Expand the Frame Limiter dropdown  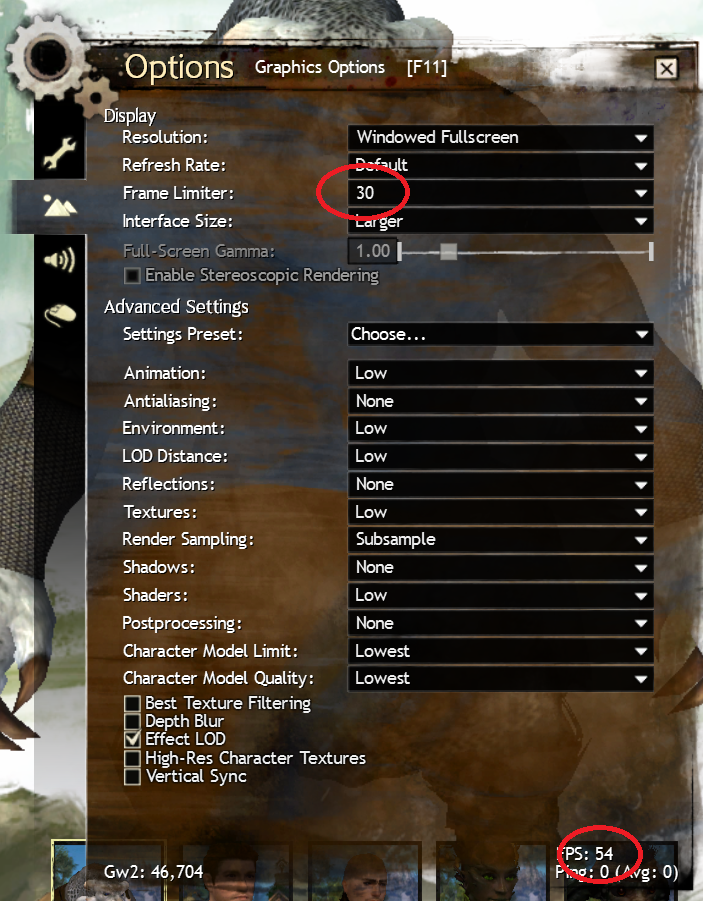(x=500, y=193)
